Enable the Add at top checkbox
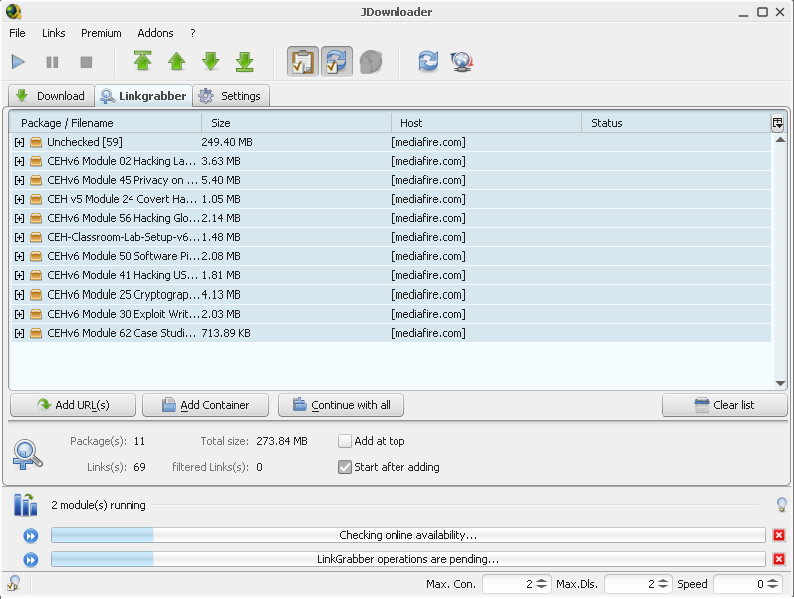 click(x=345, y=441)
